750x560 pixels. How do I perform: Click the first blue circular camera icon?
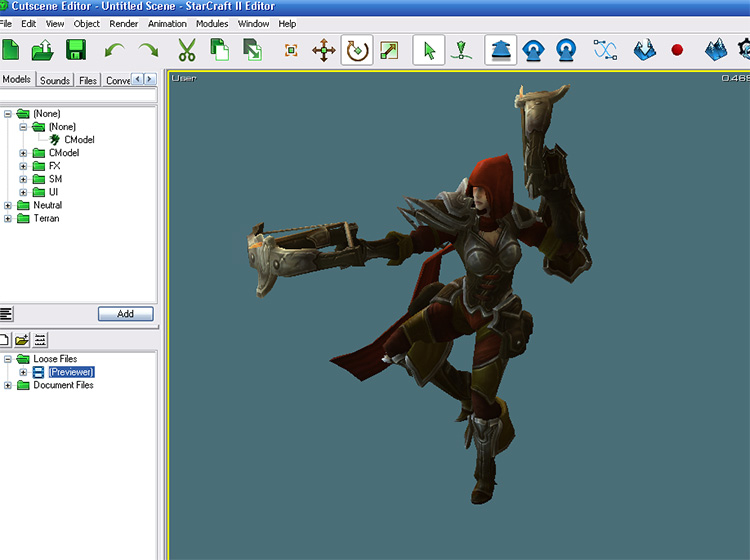pos(533,50)
